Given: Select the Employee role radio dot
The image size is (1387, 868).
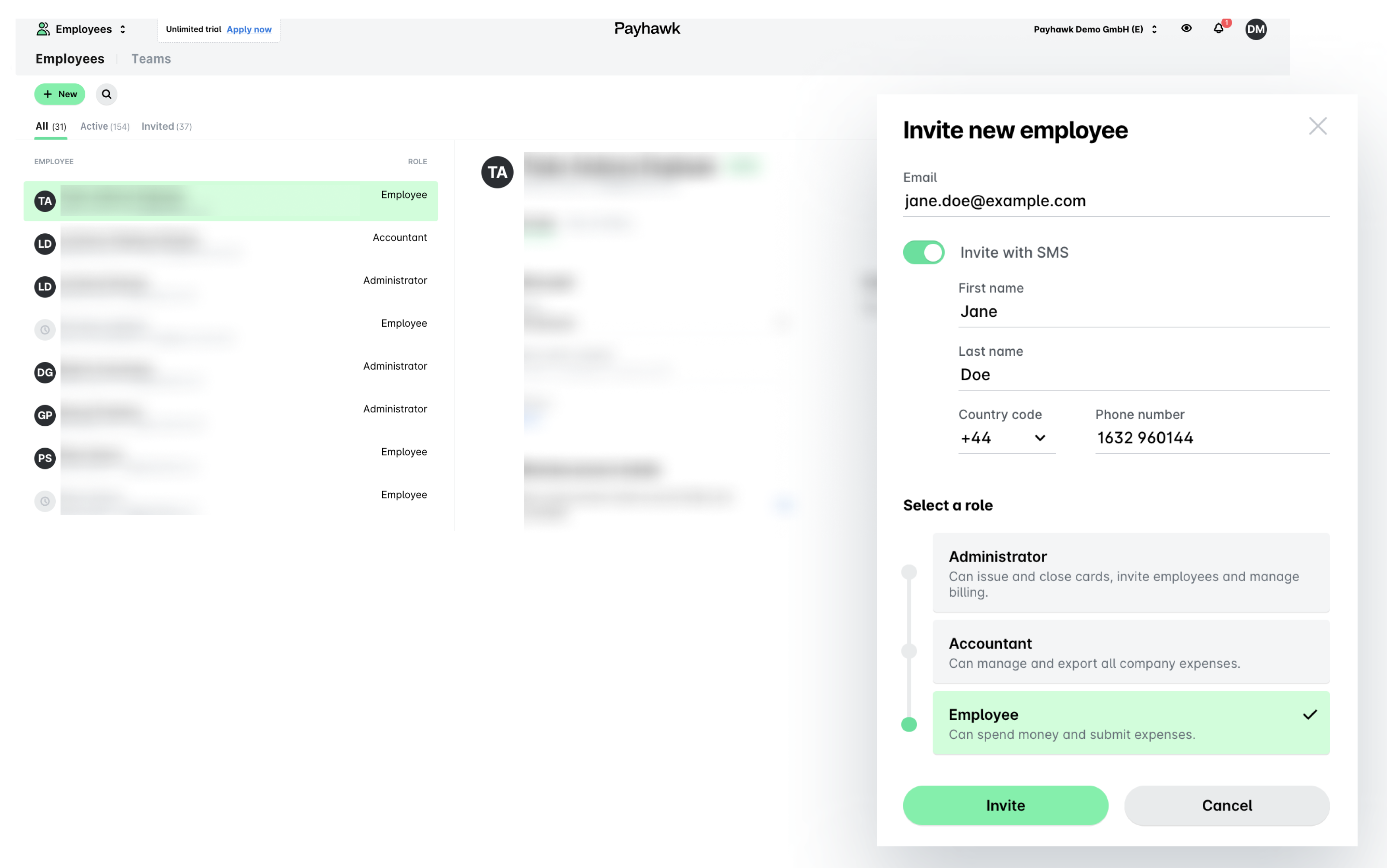Looking at the screenshot, I should (x=909, y=724).
